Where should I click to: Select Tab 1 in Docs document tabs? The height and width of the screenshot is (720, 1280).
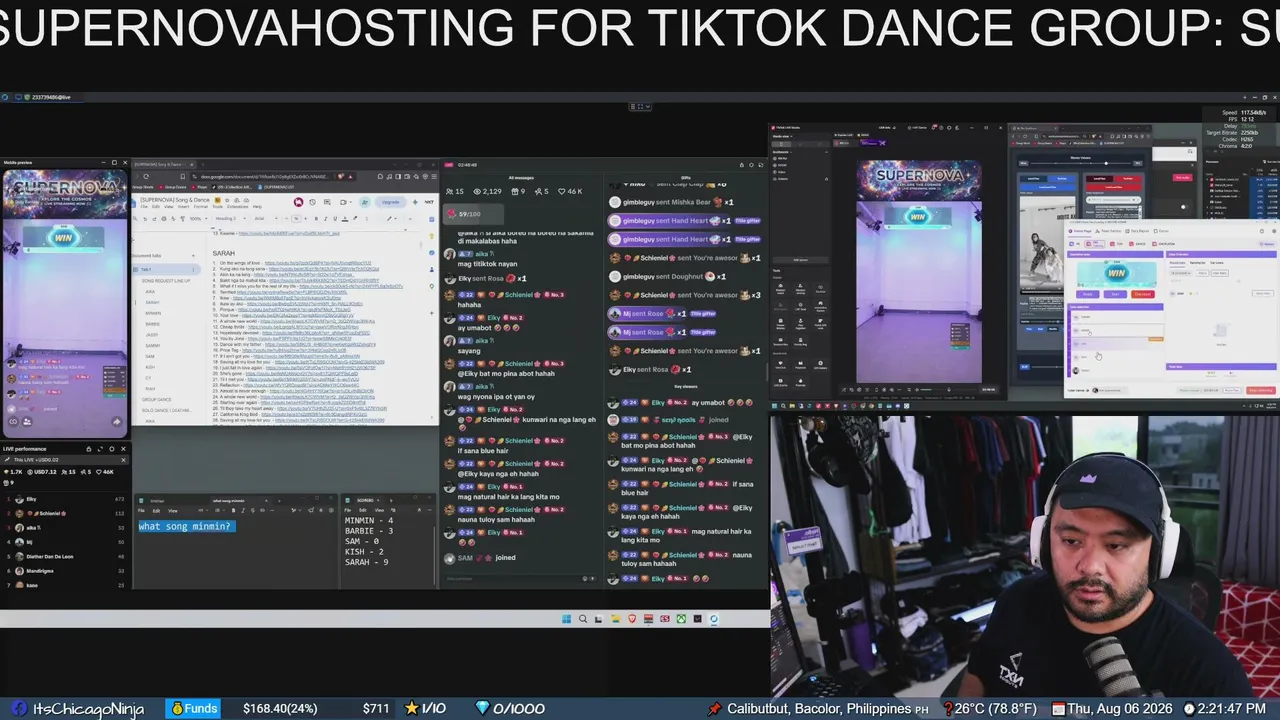pyautogui.click(x=166, y=270)
